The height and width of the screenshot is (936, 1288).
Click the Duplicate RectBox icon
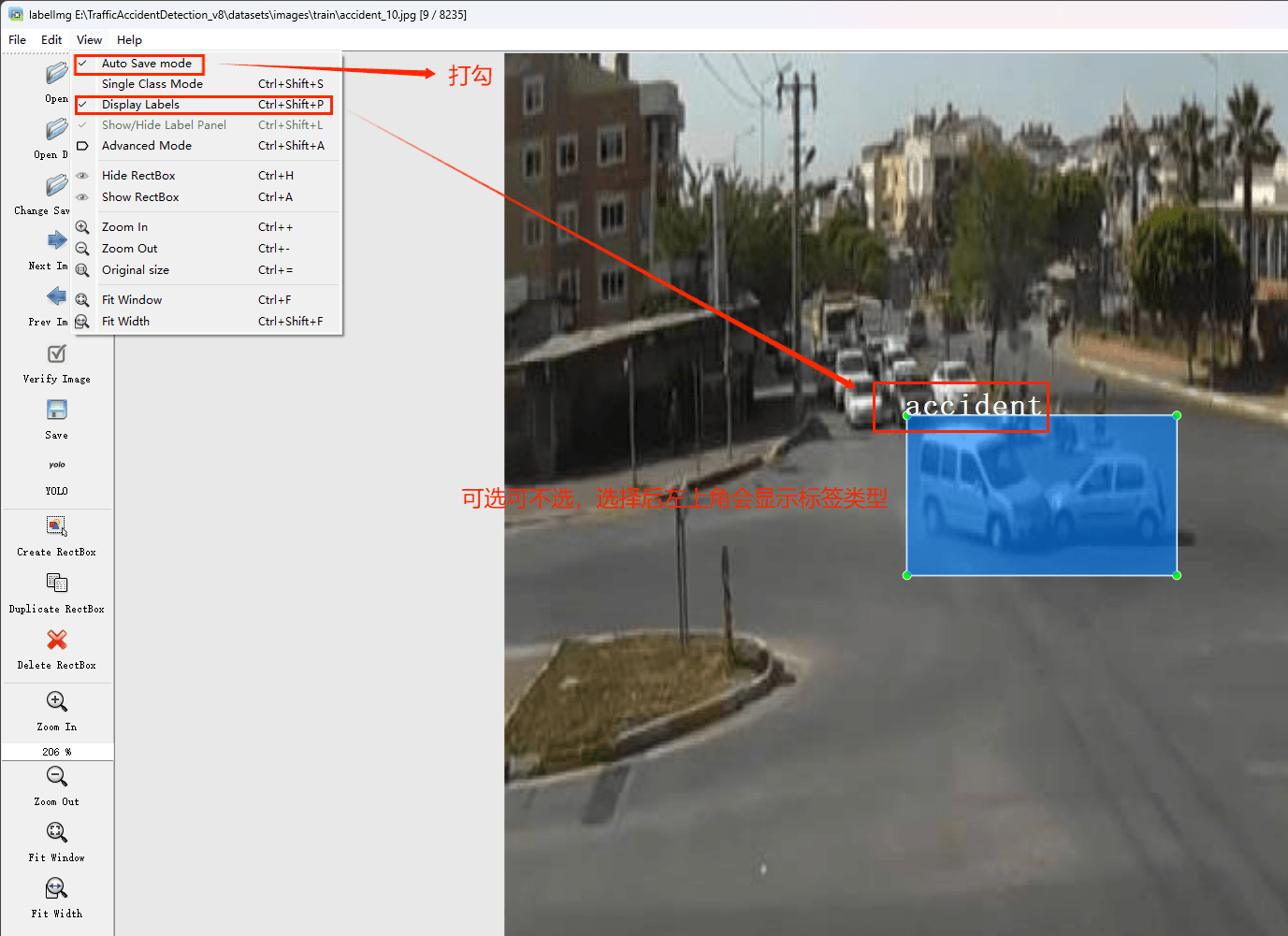56,583
